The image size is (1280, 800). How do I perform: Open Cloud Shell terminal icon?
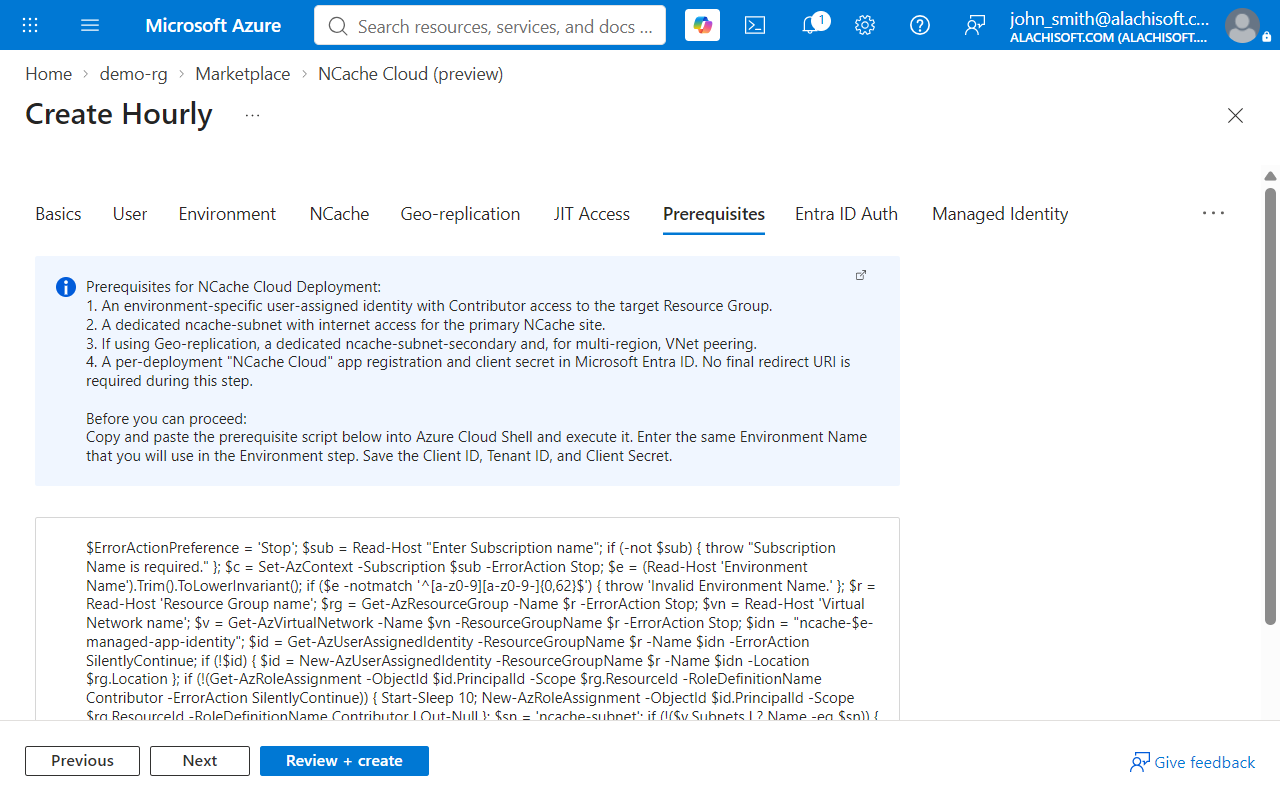click(x=755, y=25)
